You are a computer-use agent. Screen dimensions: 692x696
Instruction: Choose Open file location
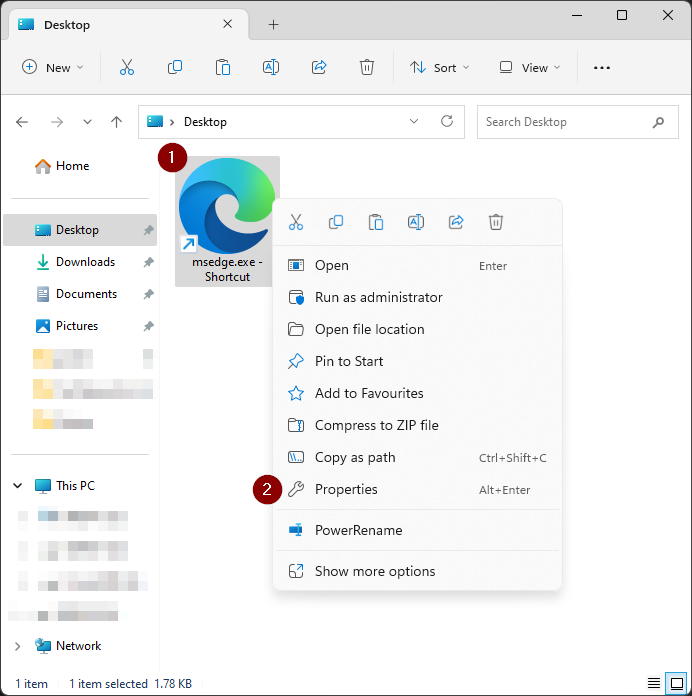[417, 329]
